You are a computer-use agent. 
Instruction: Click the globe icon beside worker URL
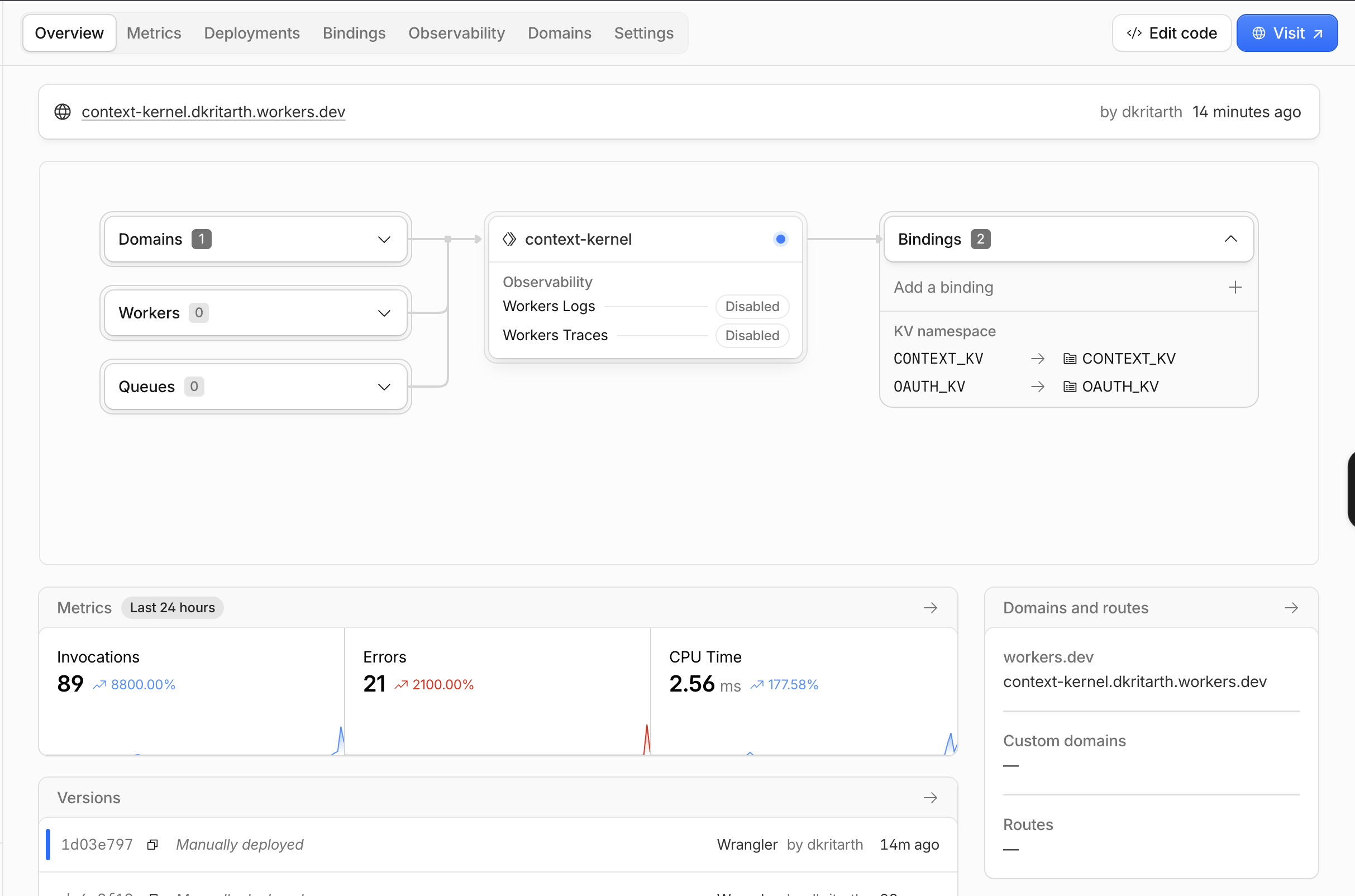[62, 112]
